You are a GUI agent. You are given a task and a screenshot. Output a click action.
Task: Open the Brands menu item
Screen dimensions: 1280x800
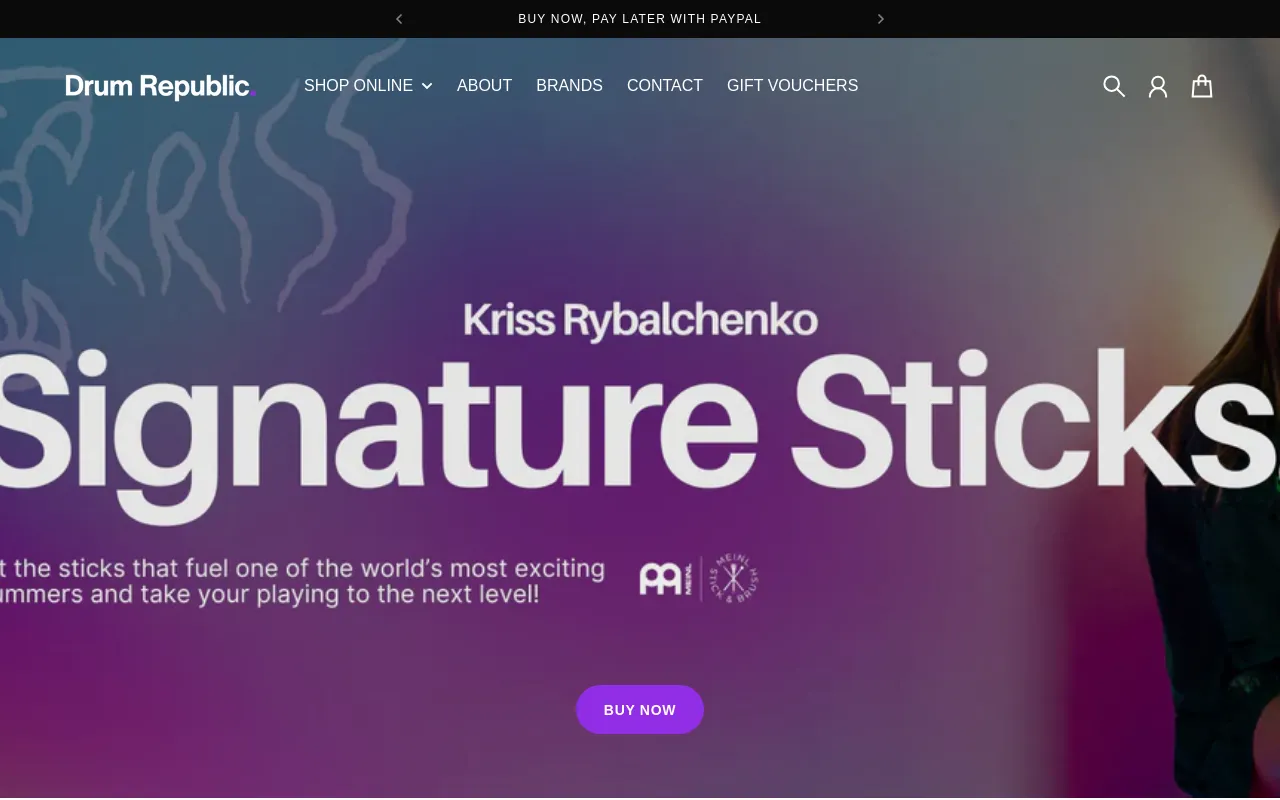[x=569, y=86]
